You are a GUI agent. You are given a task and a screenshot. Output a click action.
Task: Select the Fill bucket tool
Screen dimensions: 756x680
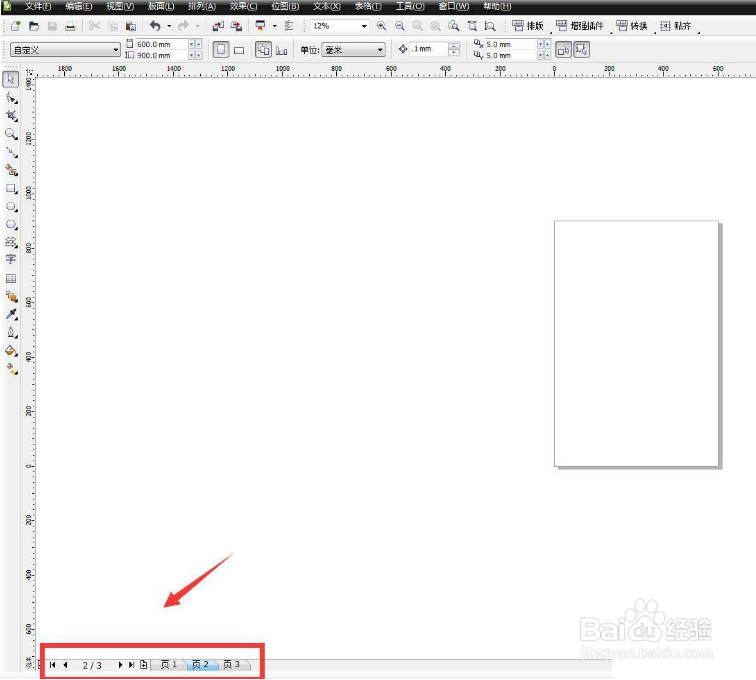(x=11, y=351)
